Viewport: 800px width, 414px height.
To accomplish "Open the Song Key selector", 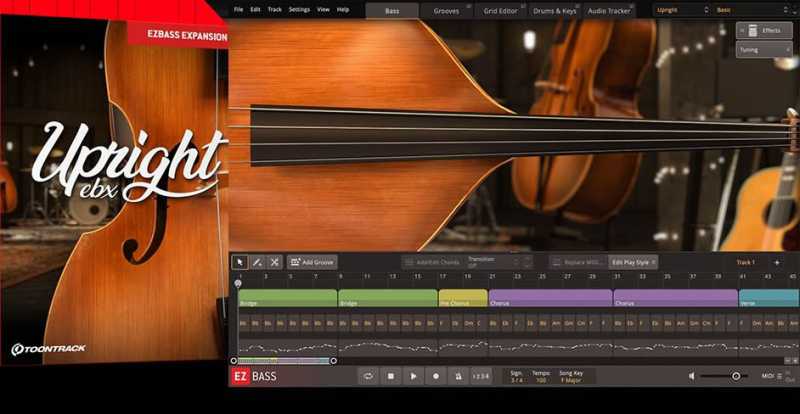I will click(571, 377).
